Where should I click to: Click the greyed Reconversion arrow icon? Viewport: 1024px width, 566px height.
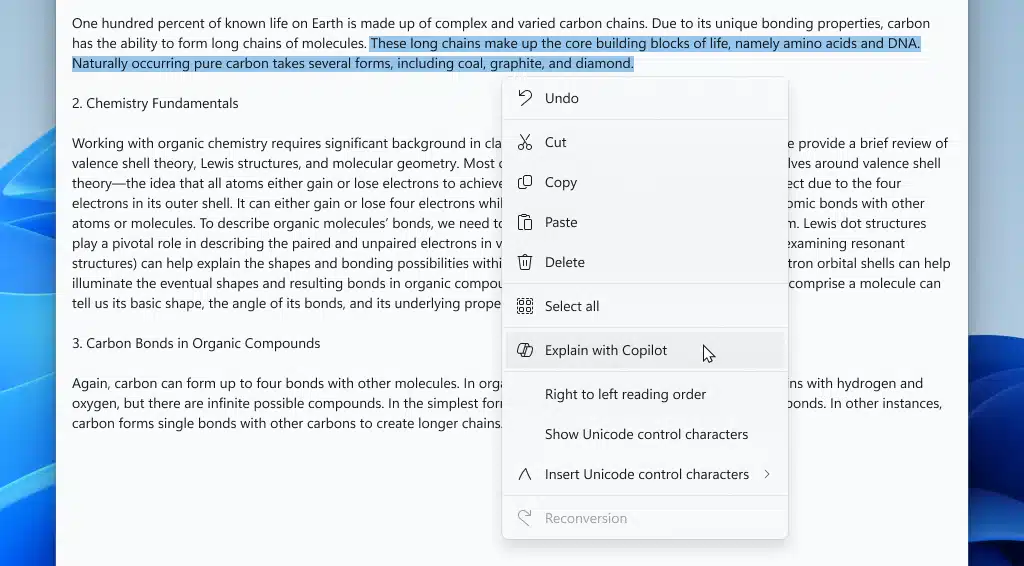525,518
